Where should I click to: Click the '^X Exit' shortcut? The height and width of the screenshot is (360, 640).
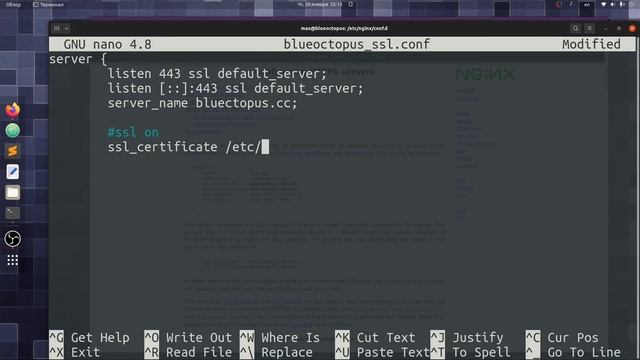click(75, 352)
